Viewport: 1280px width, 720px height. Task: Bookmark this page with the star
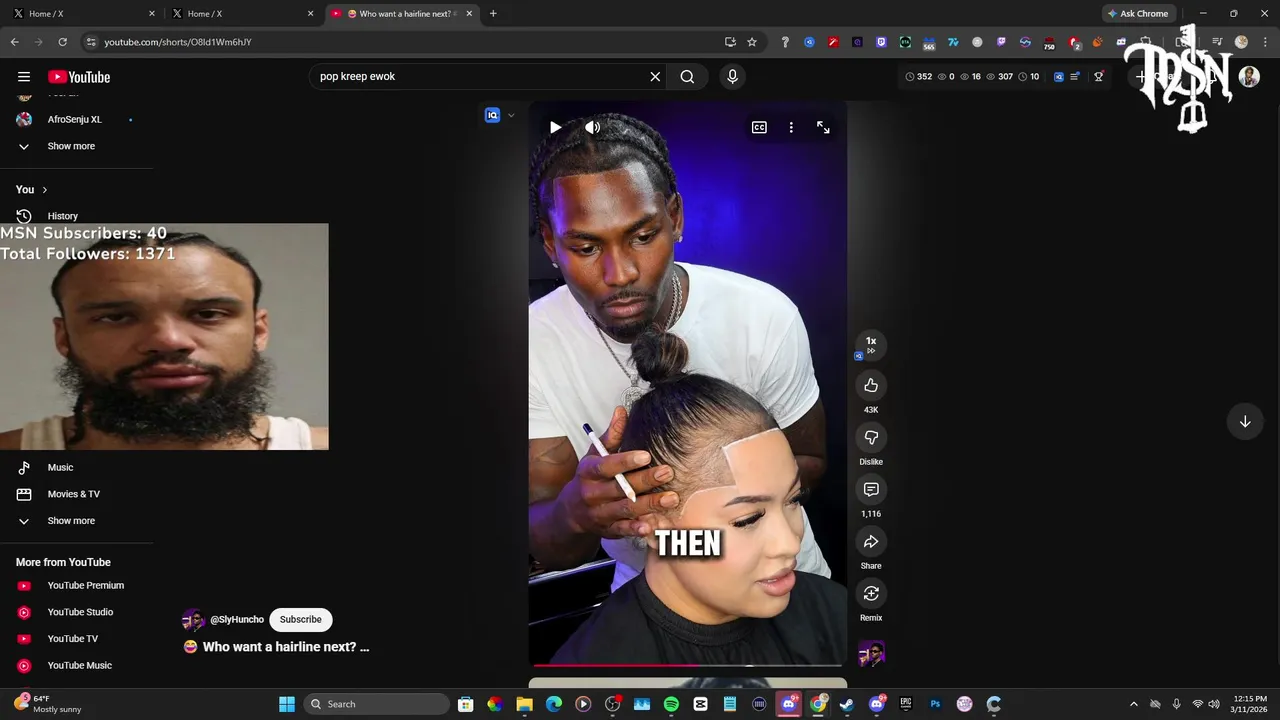[x=752, y=42]
